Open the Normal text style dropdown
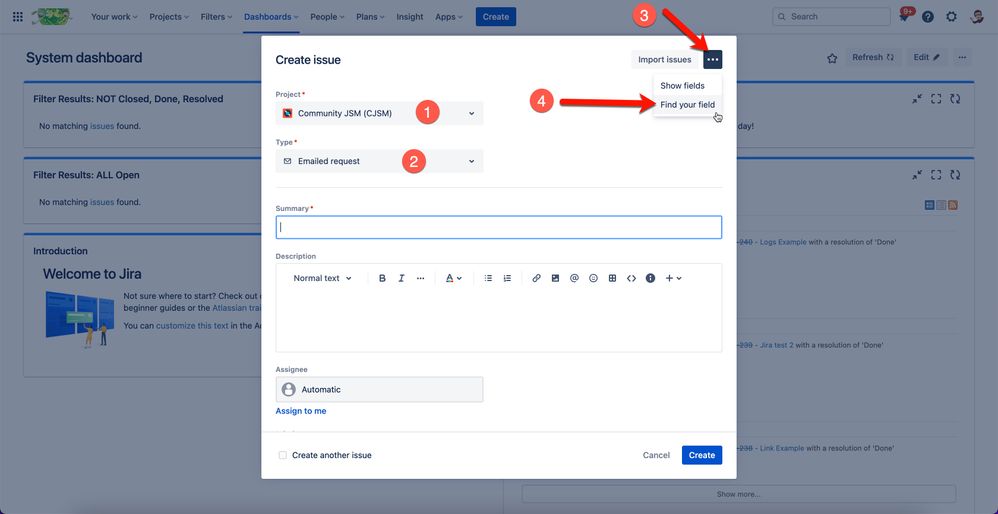 click(x=322, y=278)
